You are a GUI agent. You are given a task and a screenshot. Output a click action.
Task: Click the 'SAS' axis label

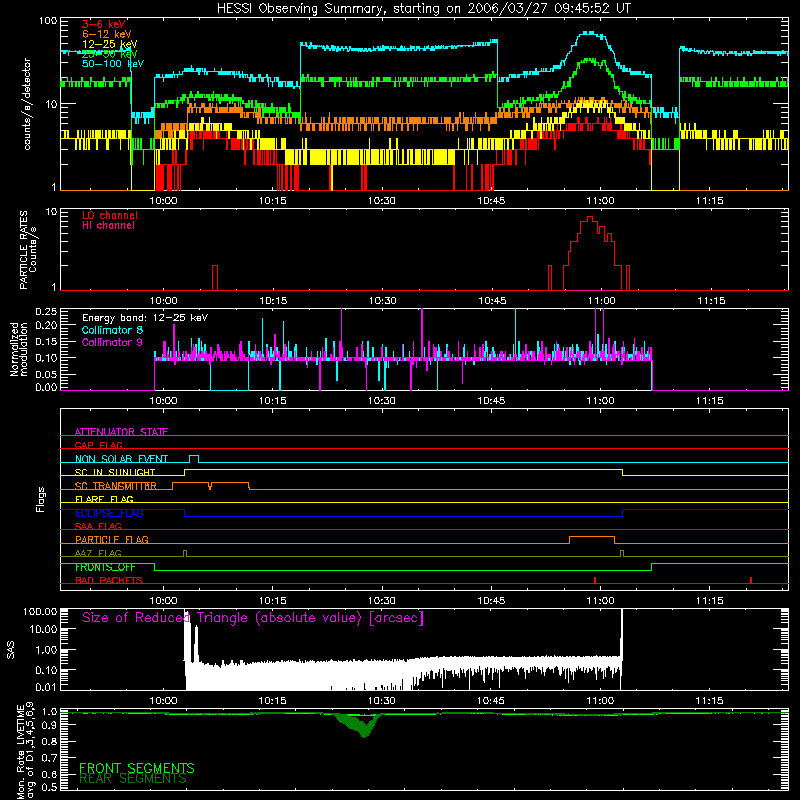11,649
